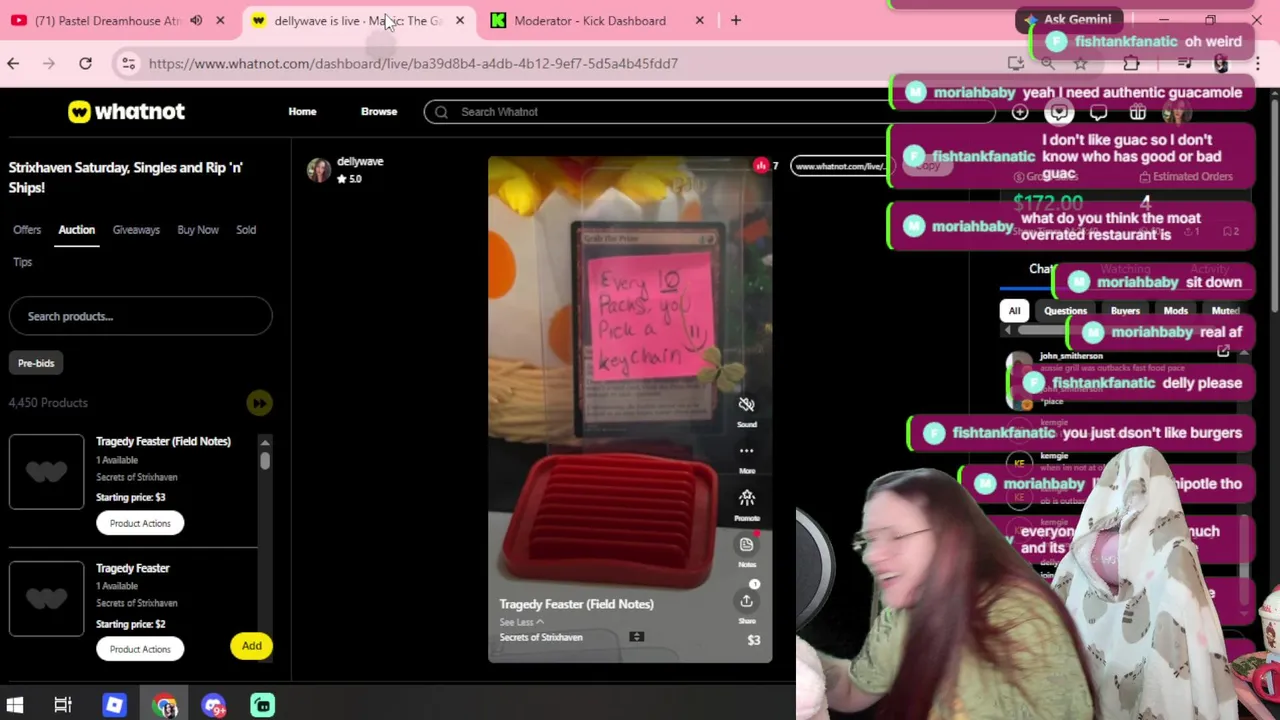The height and width of the screenshot is (720, 1280).
Task: Open the Browse menu item
Action: (x=379, y=112)
